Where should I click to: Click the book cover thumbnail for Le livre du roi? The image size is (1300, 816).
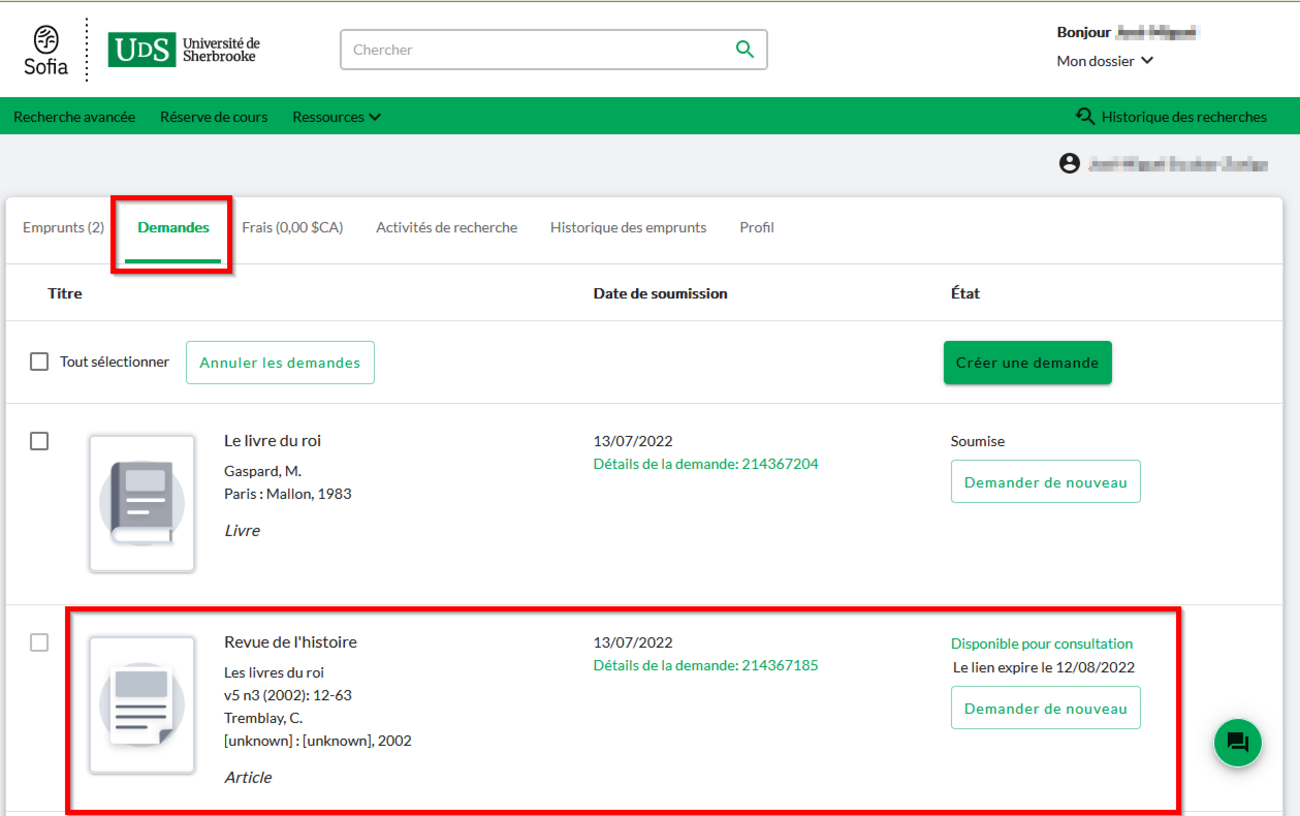(142, 504)
